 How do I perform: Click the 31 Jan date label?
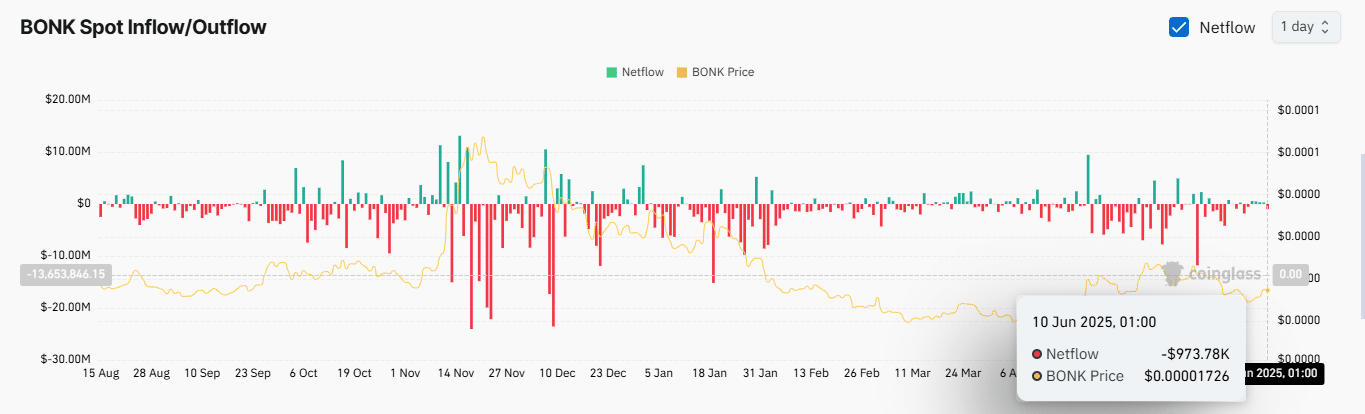pos(761,373)
